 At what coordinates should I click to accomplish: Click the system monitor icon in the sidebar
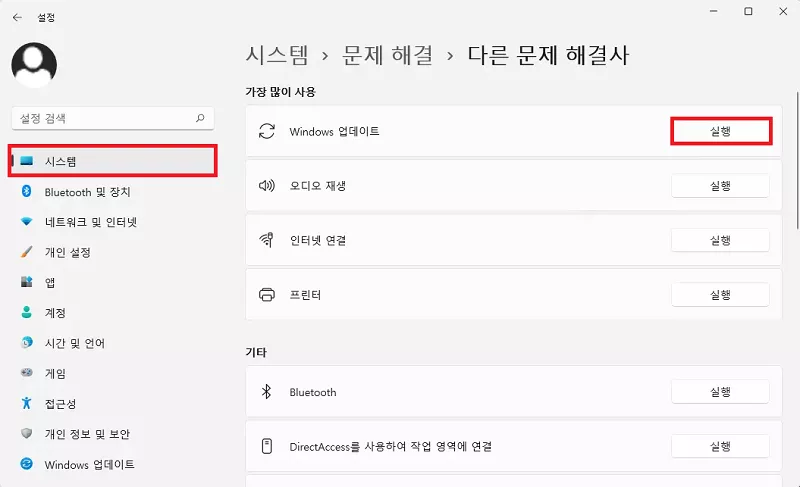(x=27, y=161)
